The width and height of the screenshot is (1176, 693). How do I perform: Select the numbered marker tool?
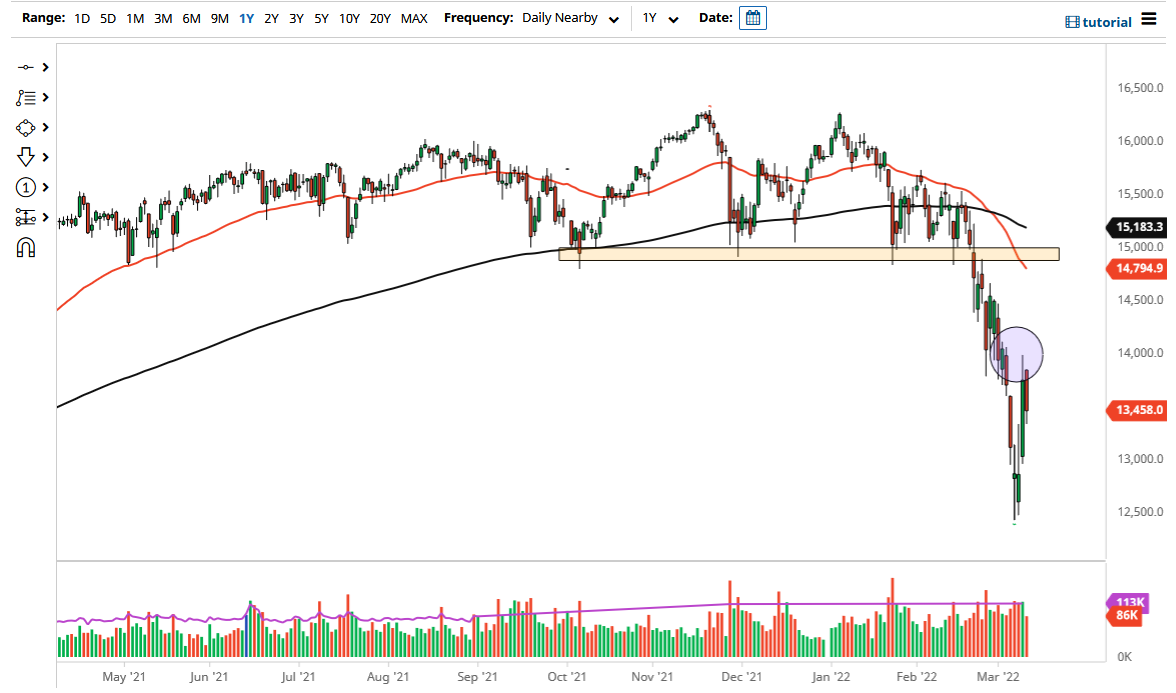(27, 187)
